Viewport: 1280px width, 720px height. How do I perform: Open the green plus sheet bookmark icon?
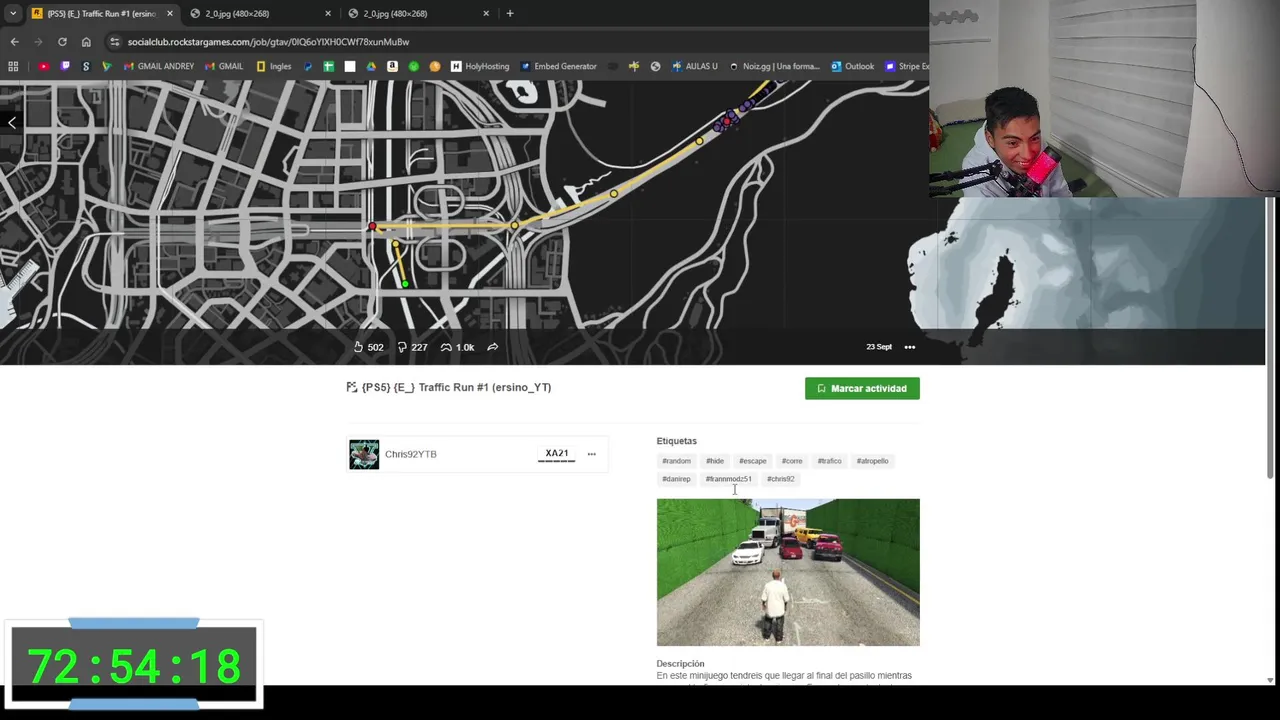tap(328, 66)
